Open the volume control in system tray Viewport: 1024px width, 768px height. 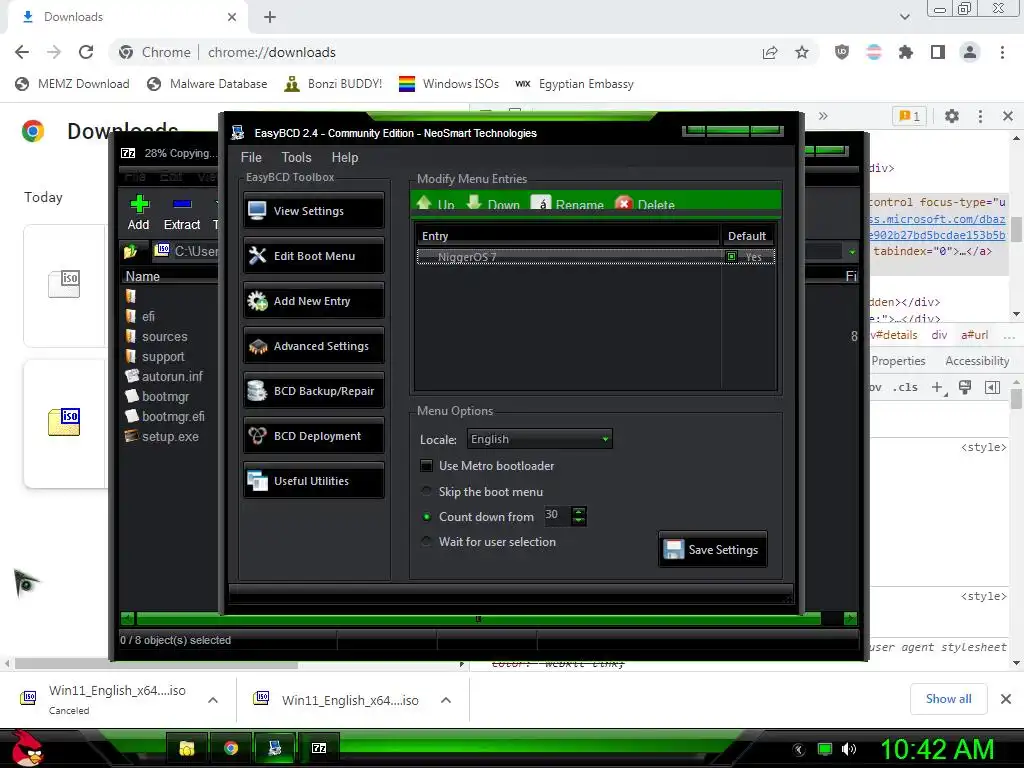coord(849,749)
